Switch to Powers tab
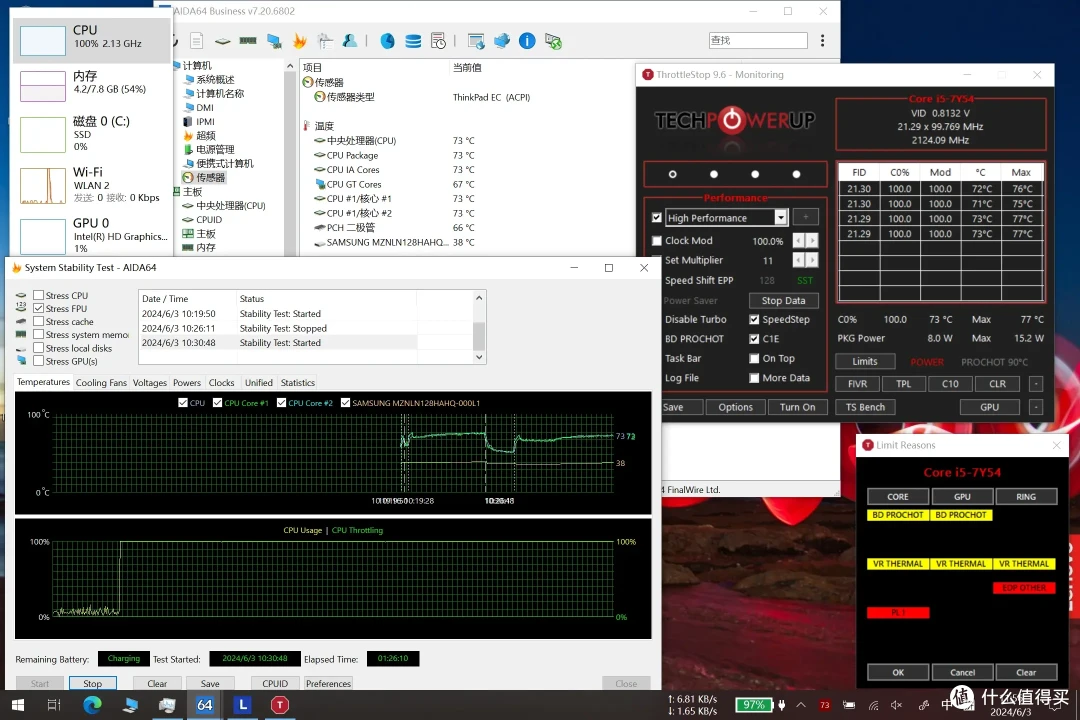Viewport: 1080px width, 720px height. coord(187,382)
